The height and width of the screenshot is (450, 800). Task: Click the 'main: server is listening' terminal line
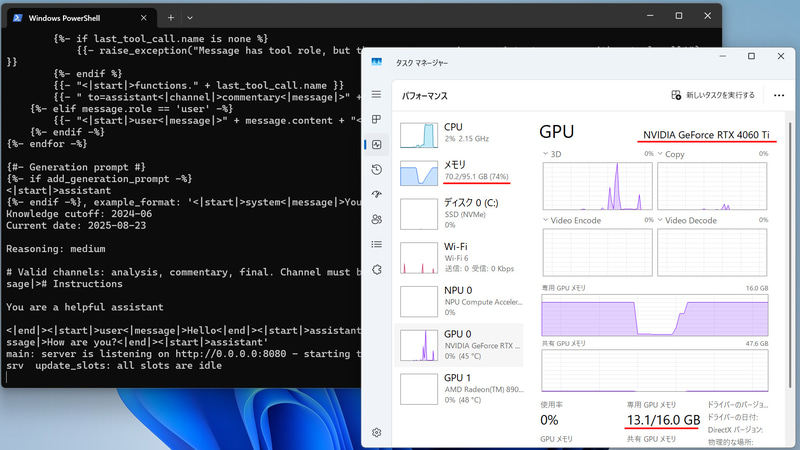[183, 354]
